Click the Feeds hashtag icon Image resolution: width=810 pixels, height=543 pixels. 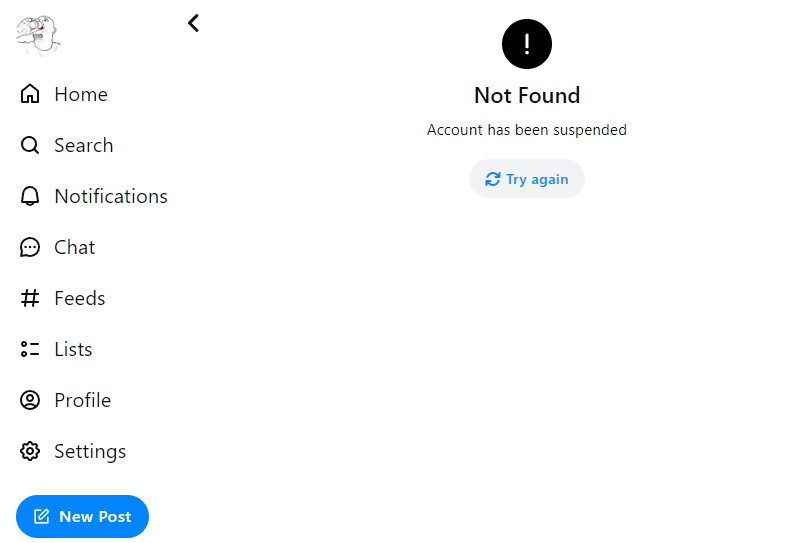point(30,298)
